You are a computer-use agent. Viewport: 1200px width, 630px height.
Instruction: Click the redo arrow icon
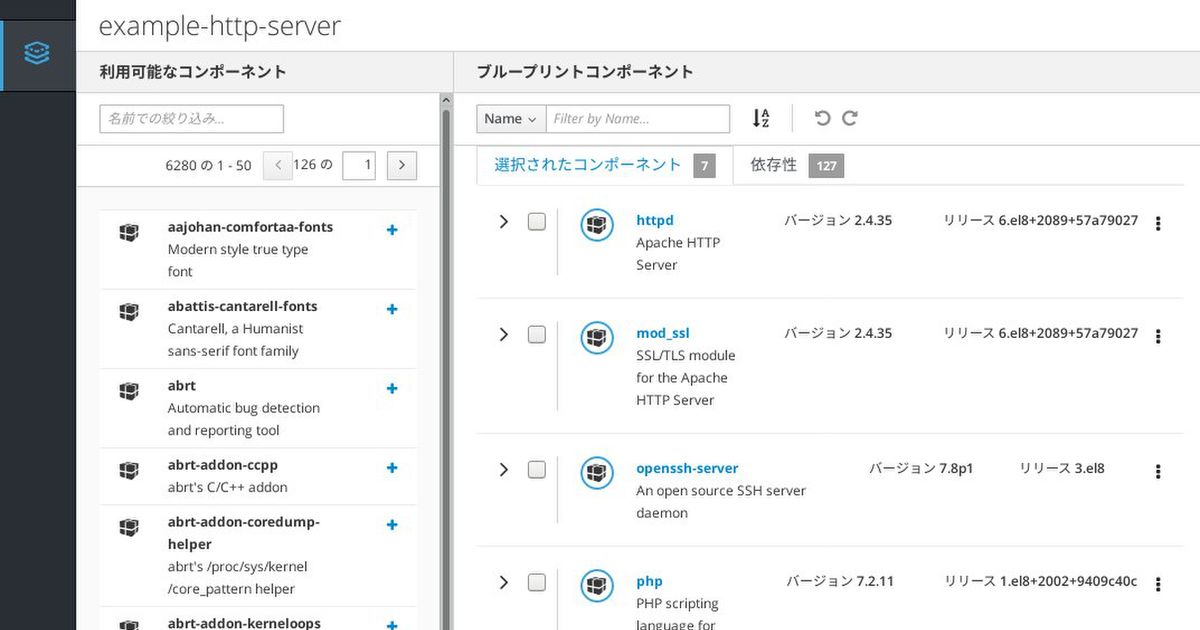point(850,118)
